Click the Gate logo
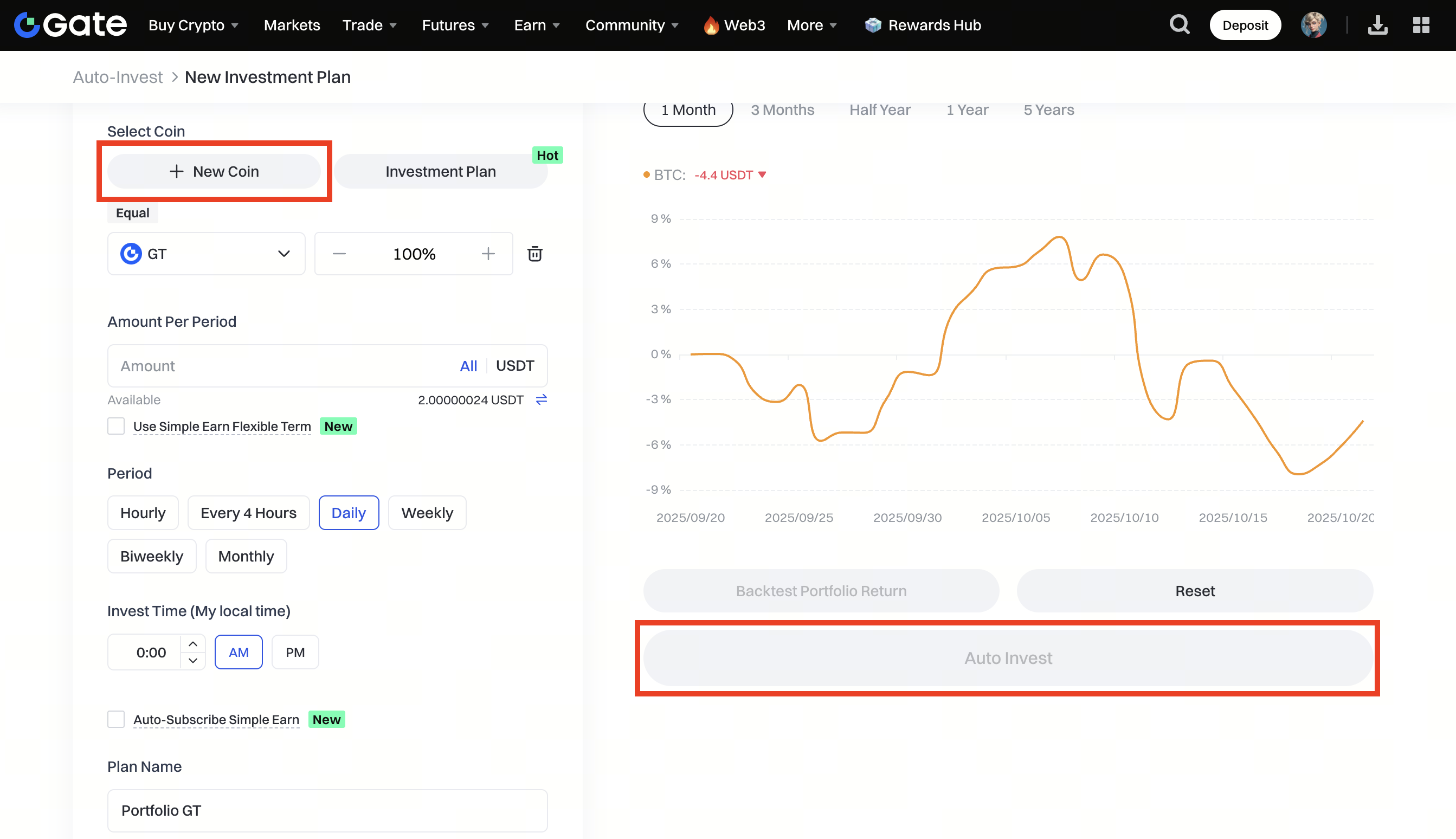The width and height of the screenshot is (1456, 839). point(70,25)
